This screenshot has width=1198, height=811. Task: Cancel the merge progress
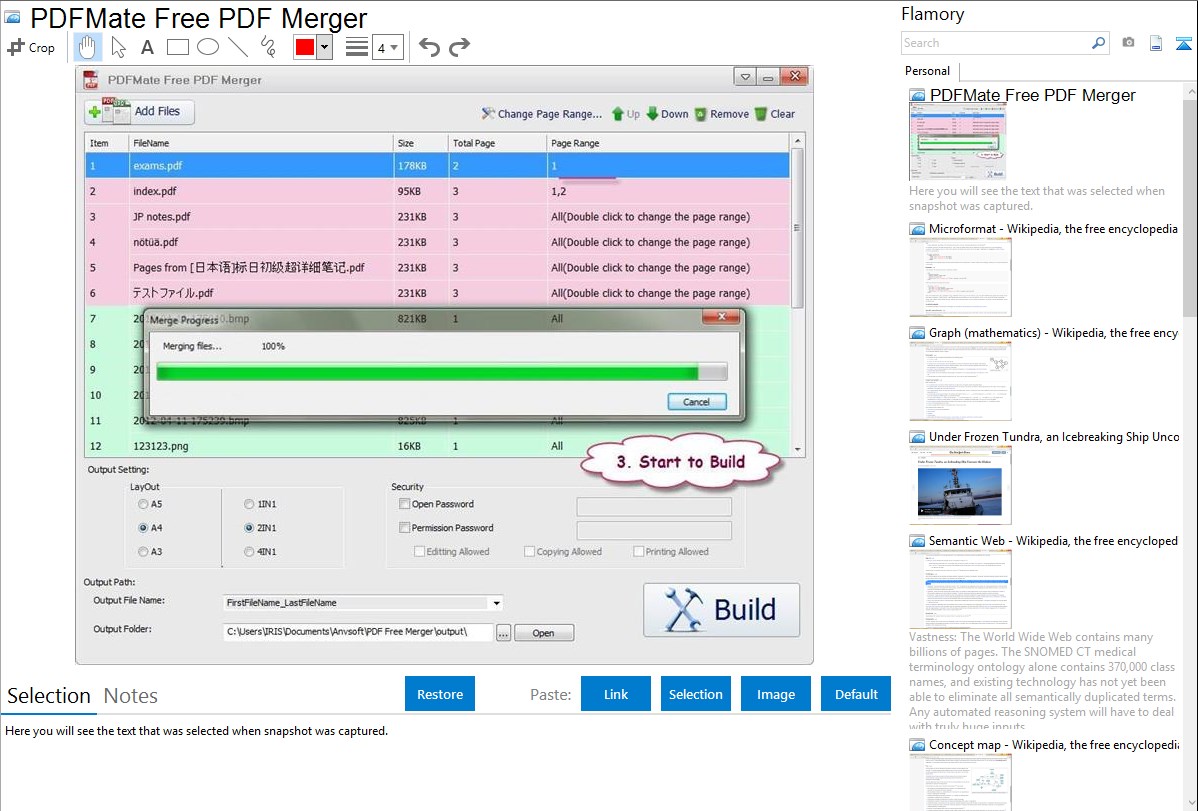tap(697, 402)
